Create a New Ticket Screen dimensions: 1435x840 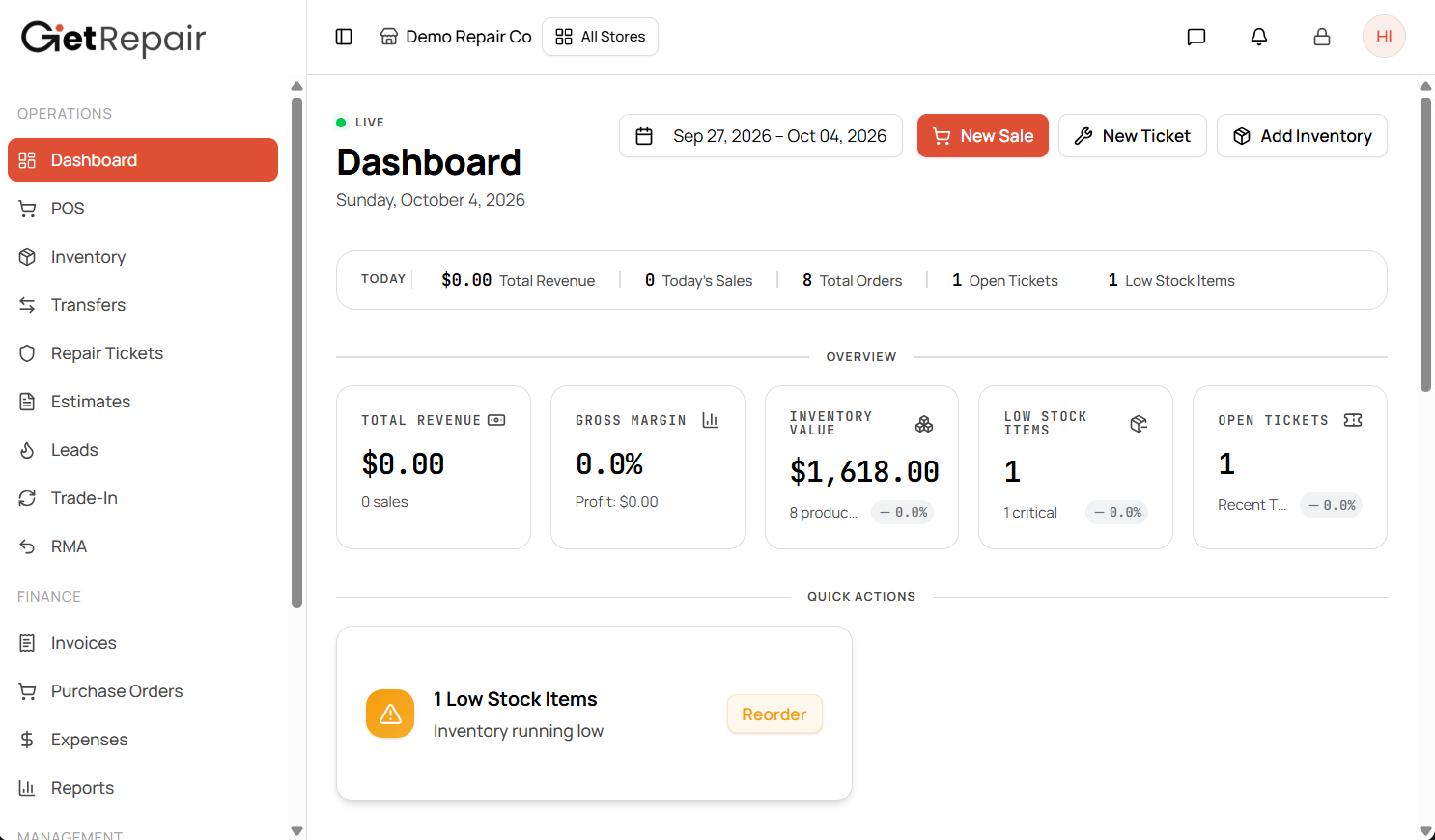pyautogui.click(x=1133, y=136)
